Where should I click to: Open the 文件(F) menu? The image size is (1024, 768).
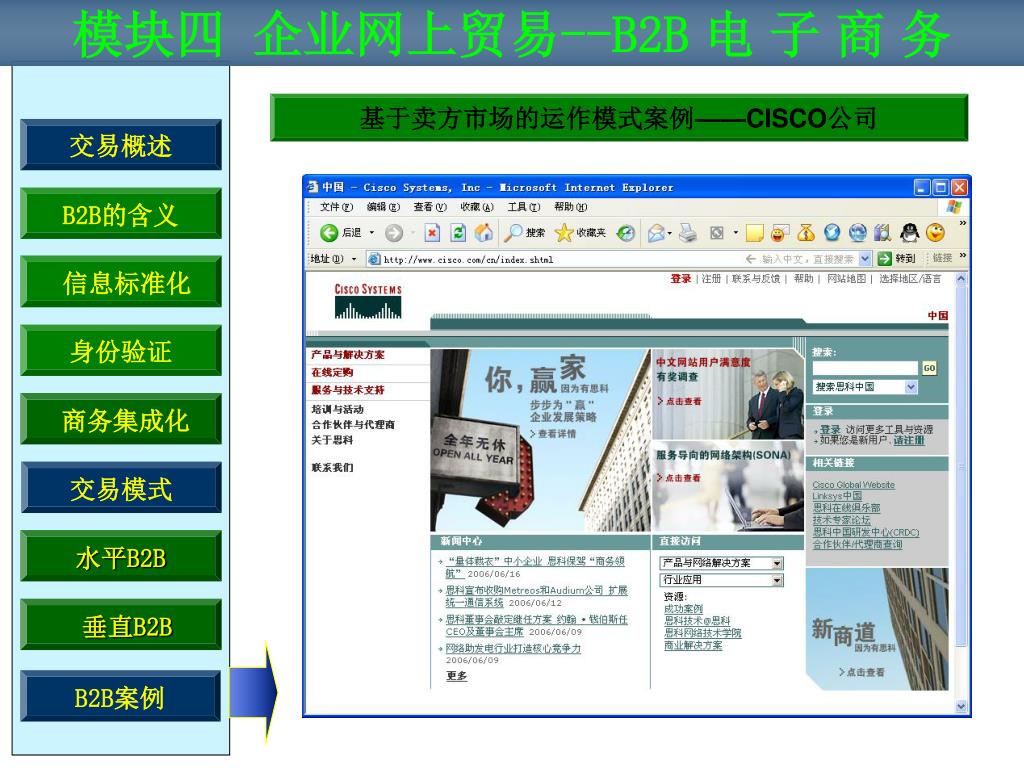point(336,207)
